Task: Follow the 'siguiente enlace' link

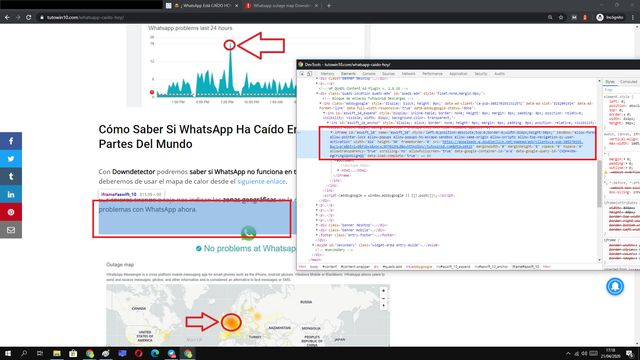Action: 261,182
